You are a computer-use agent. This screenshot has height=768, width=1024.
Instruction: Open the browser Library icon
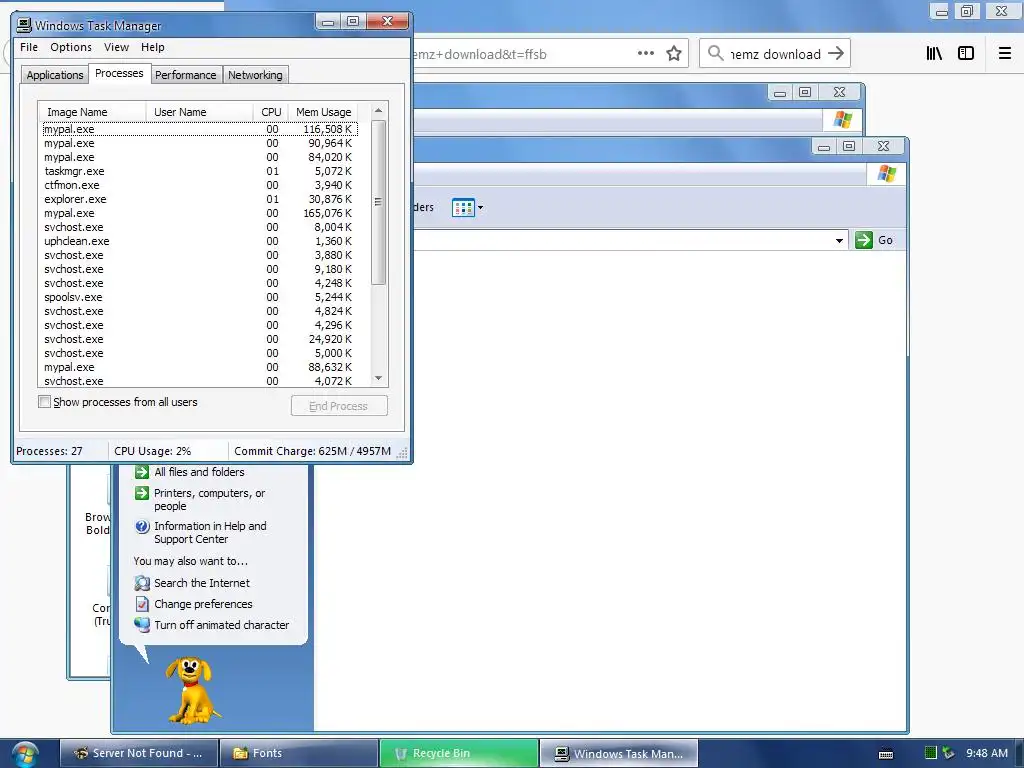point(934,54)
